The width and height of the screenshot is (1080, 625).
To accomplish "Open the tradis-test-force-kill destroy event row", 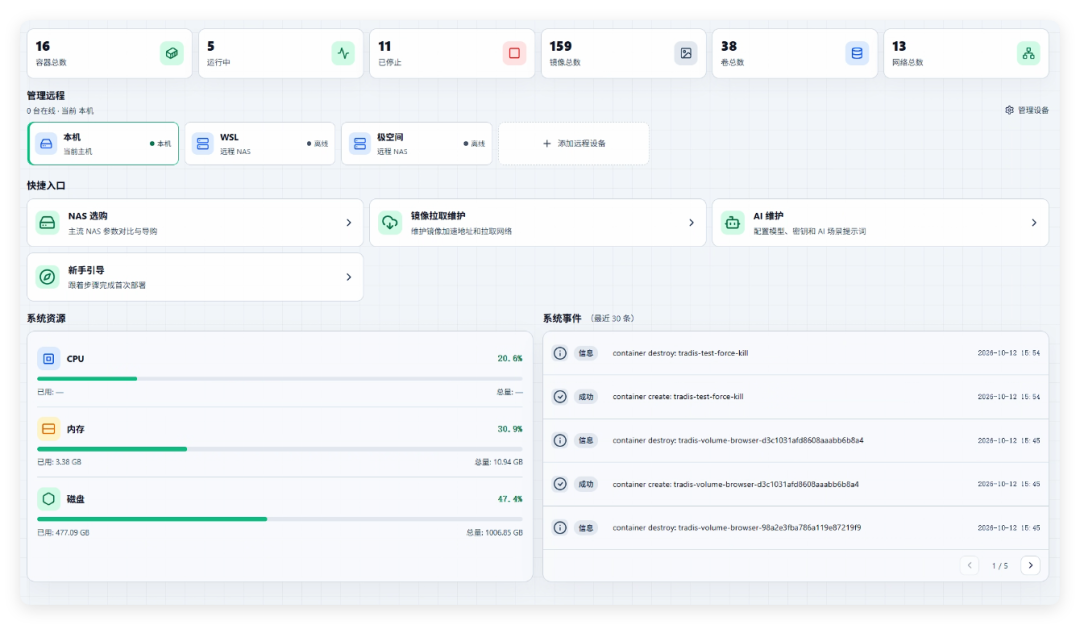I will click(796, 353).
